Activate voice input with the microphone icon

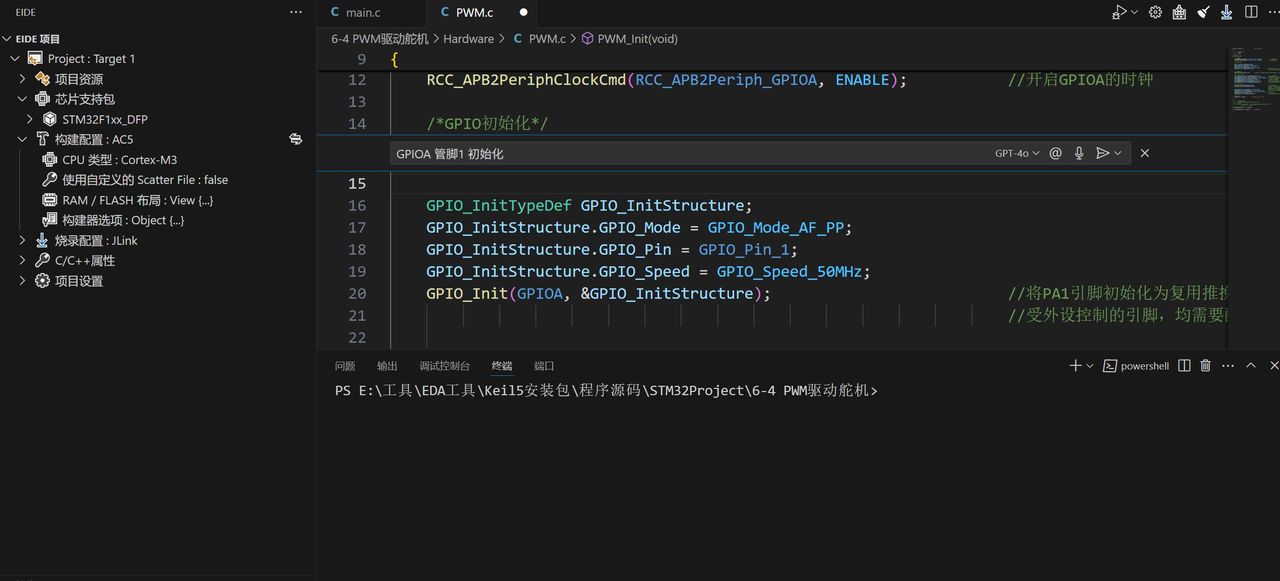coord(1079,153)
